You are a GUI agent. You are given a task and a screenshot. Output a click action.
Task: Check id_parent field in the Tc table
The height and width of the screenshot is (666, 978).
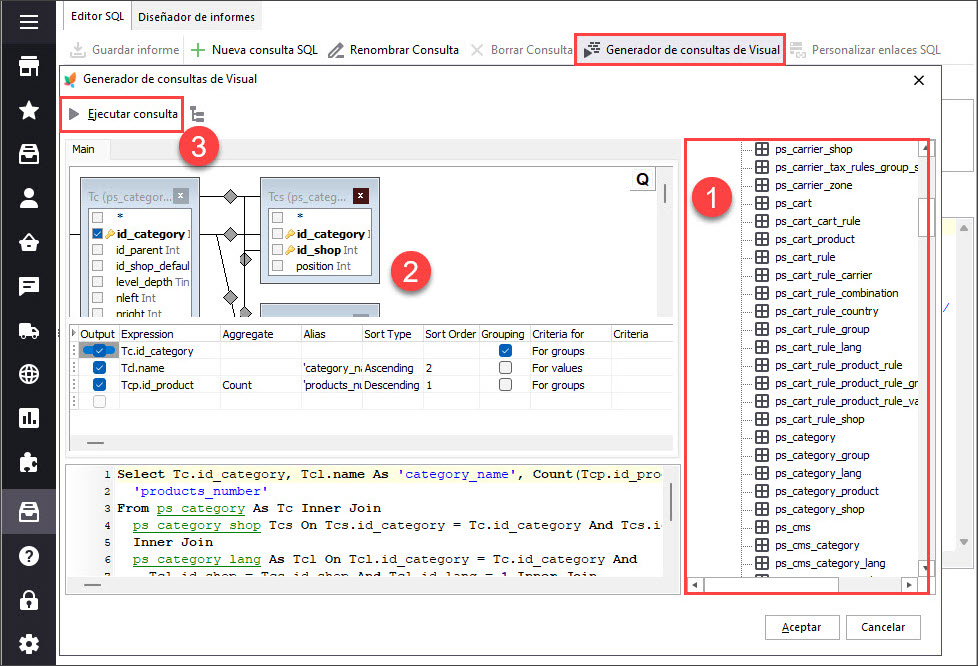point(97,250)
